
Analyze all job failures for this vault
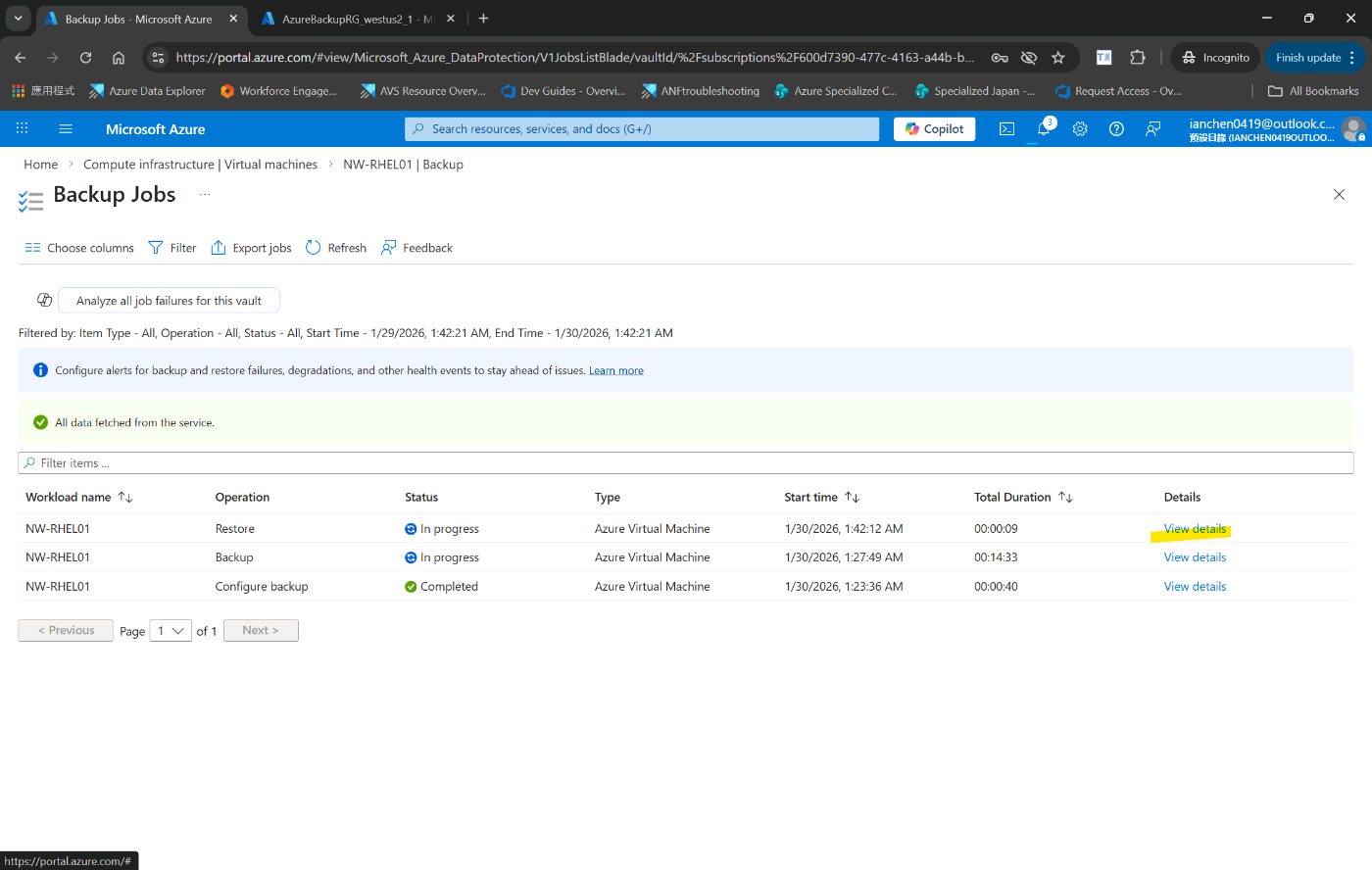[169, 301]
